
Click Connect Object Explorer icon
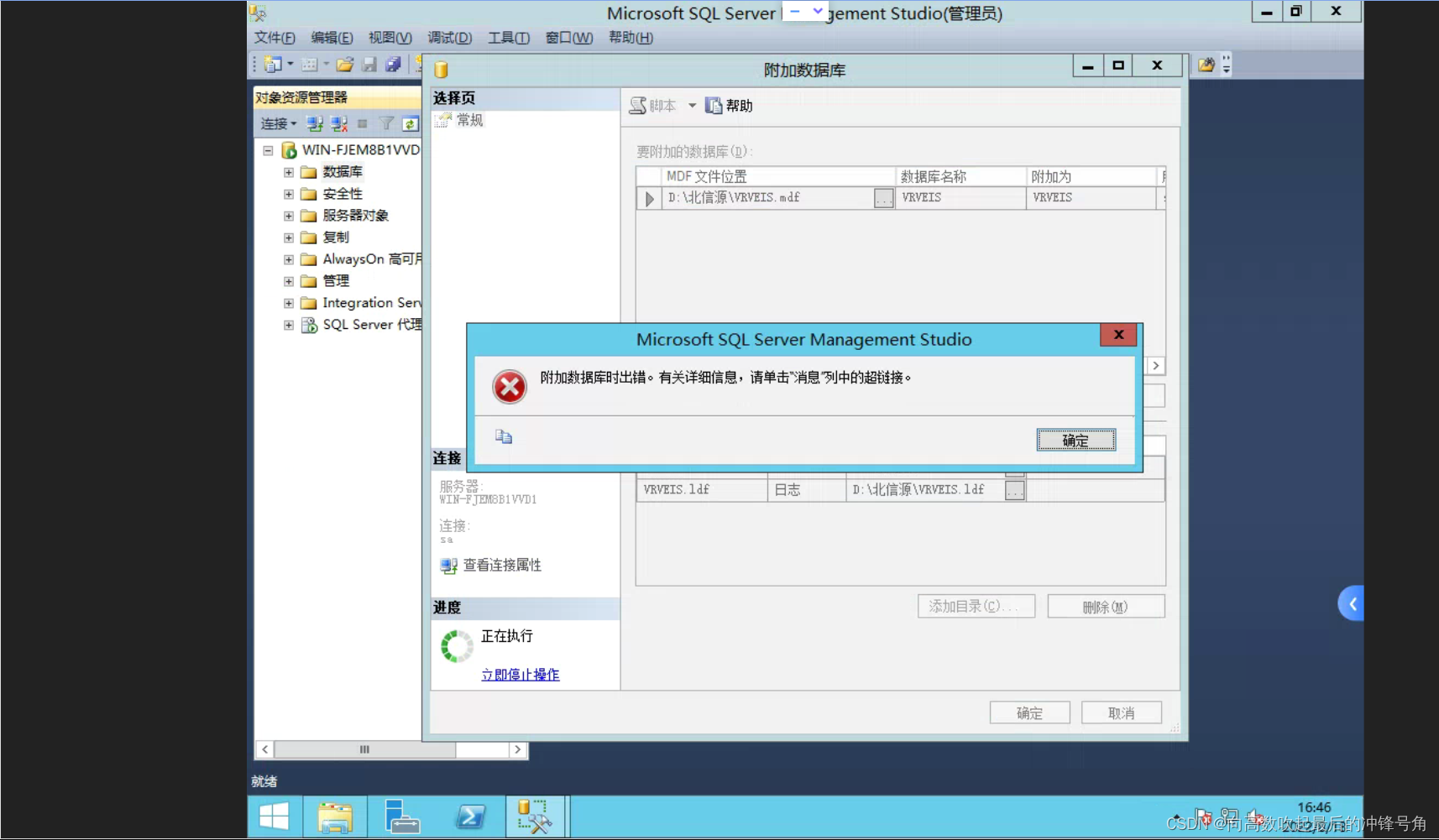coord(315,124)
